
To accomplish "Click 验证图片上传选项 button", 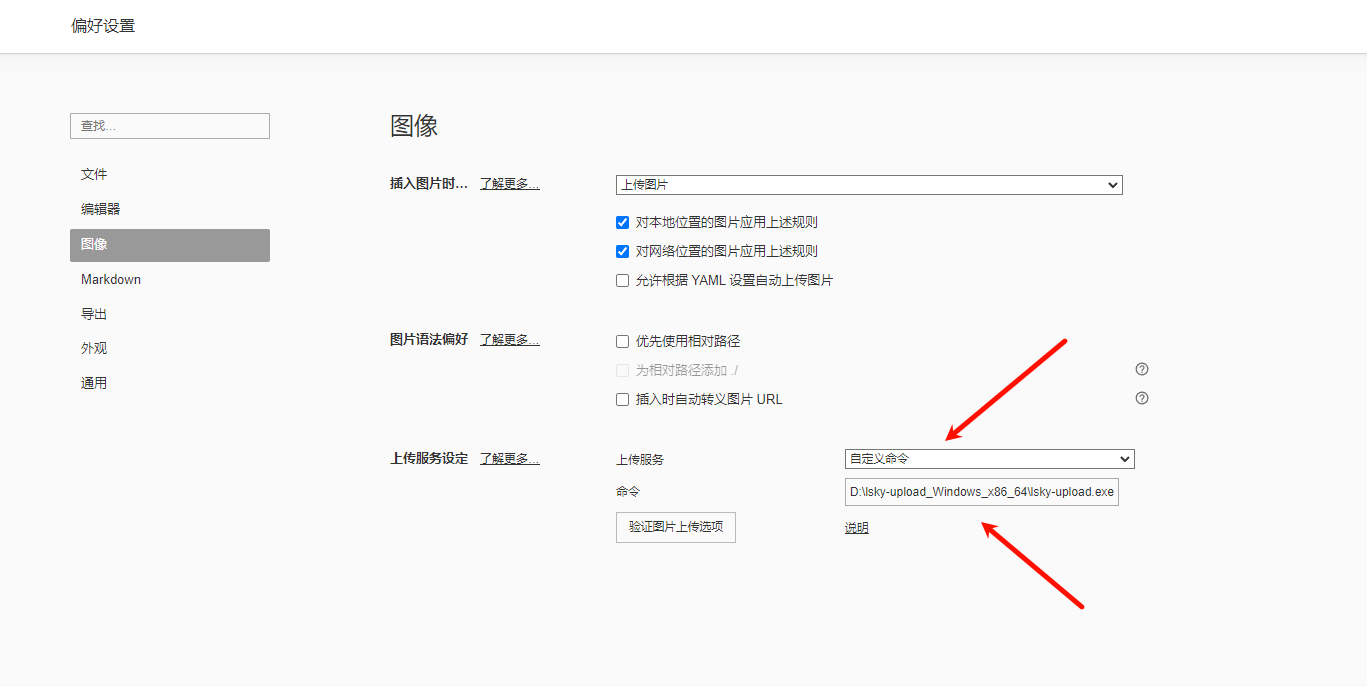I will [x=675, y=526].
